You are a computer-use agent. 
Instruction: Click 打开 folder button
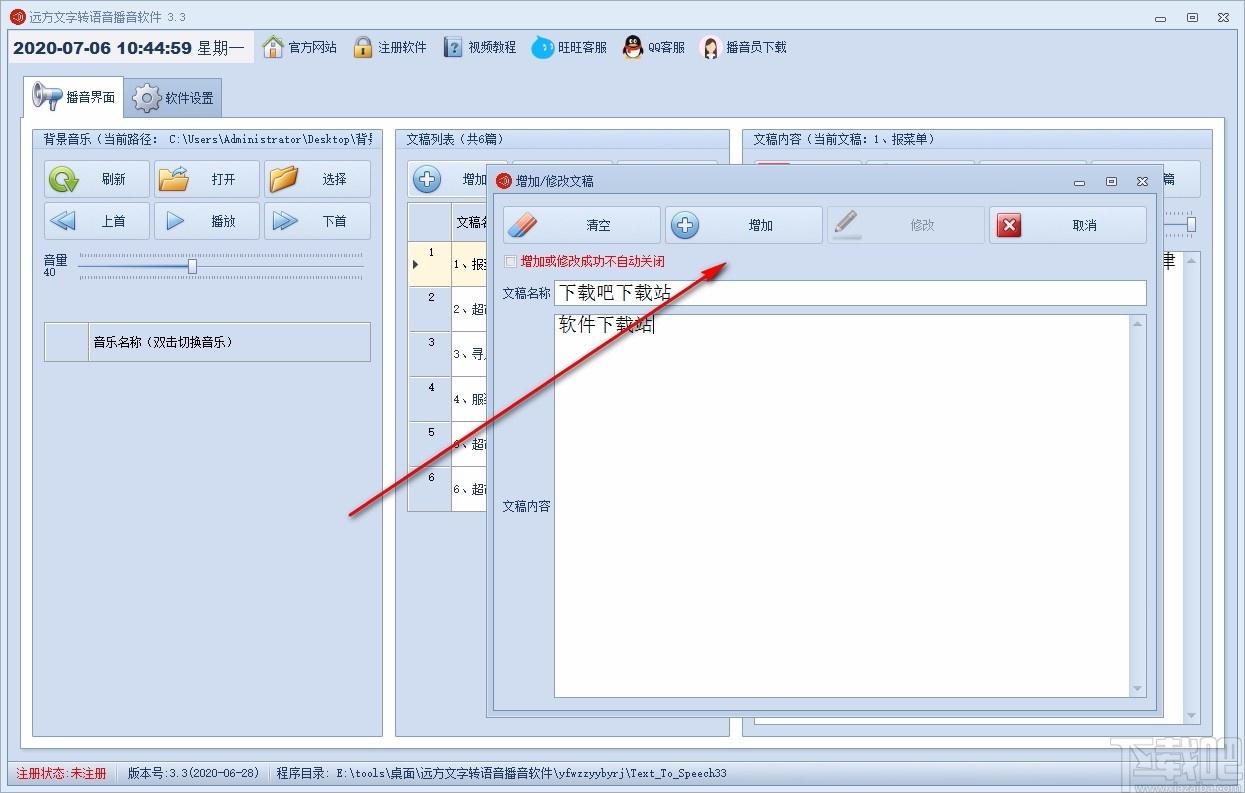pos(207,179)
